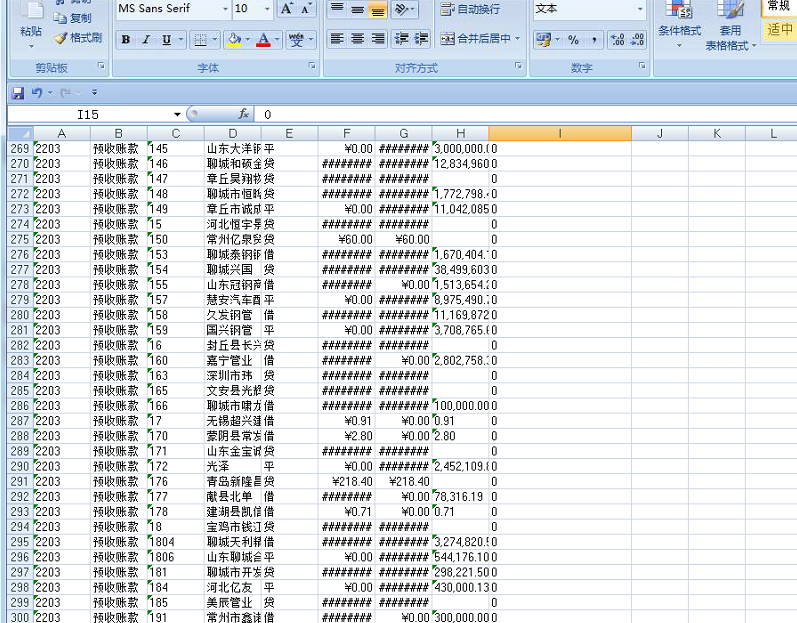The width and height of the screenshot is (797, 623).
Task: Click in the formula bar
Action: click(526, 114)
